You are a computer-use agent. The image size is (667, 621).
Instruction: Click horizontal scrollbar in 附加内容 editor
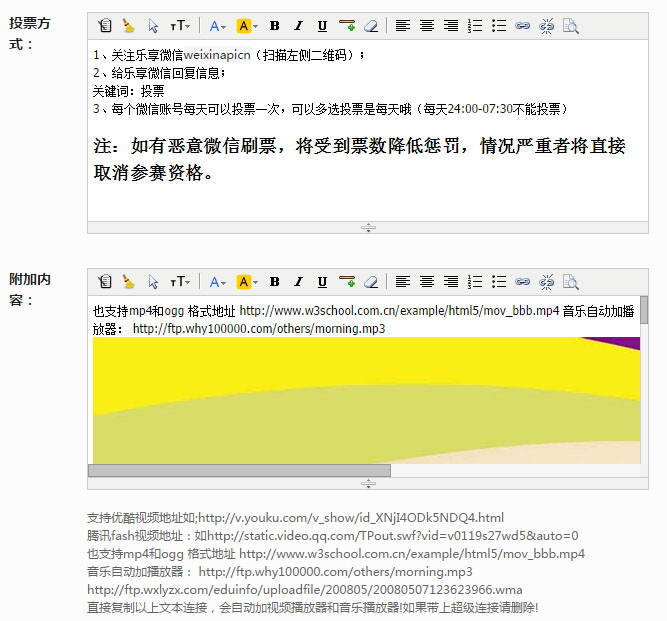tap(239, 470)
